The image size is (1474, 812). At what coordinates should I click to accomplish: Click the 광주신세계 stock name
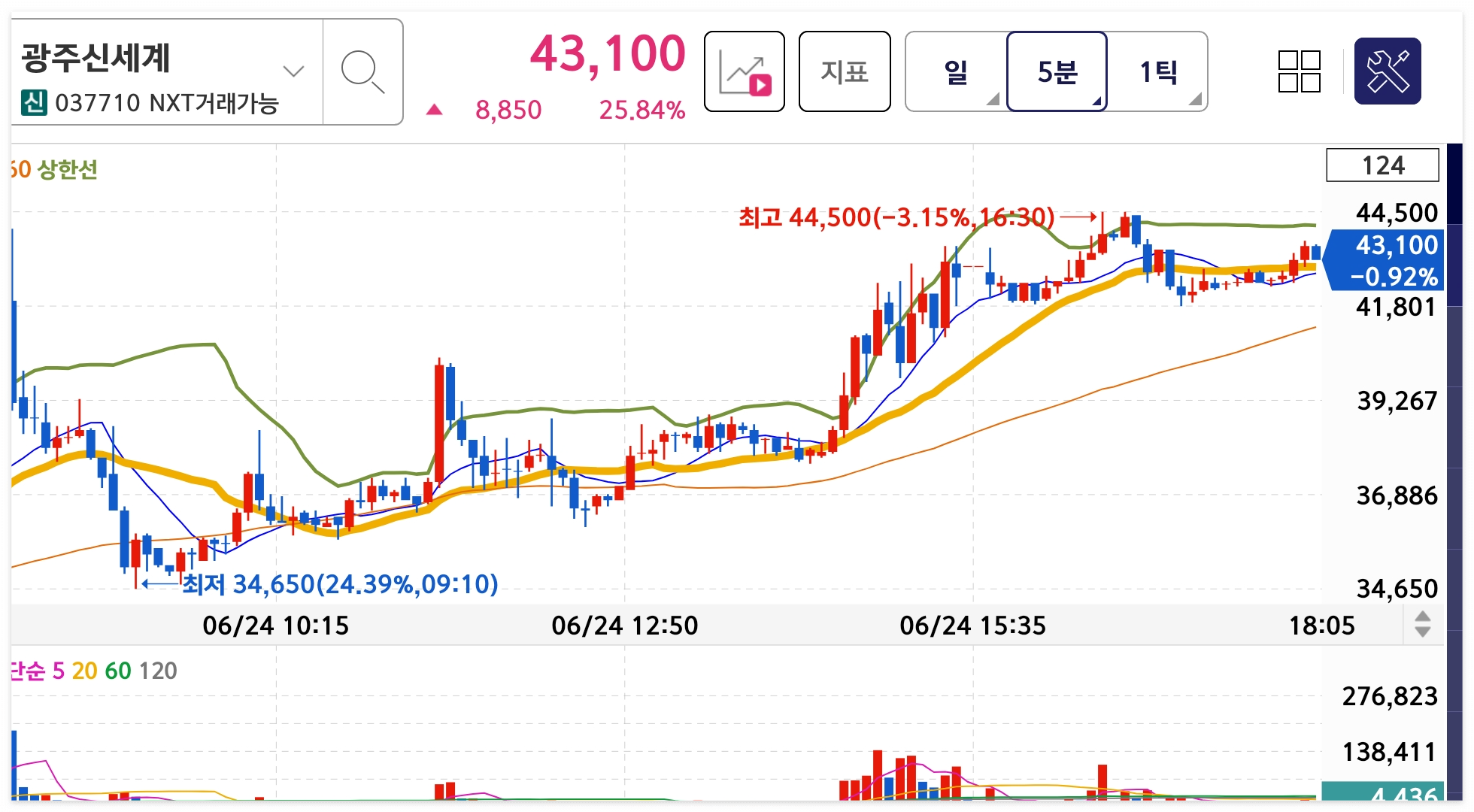(x=96, y=58)
